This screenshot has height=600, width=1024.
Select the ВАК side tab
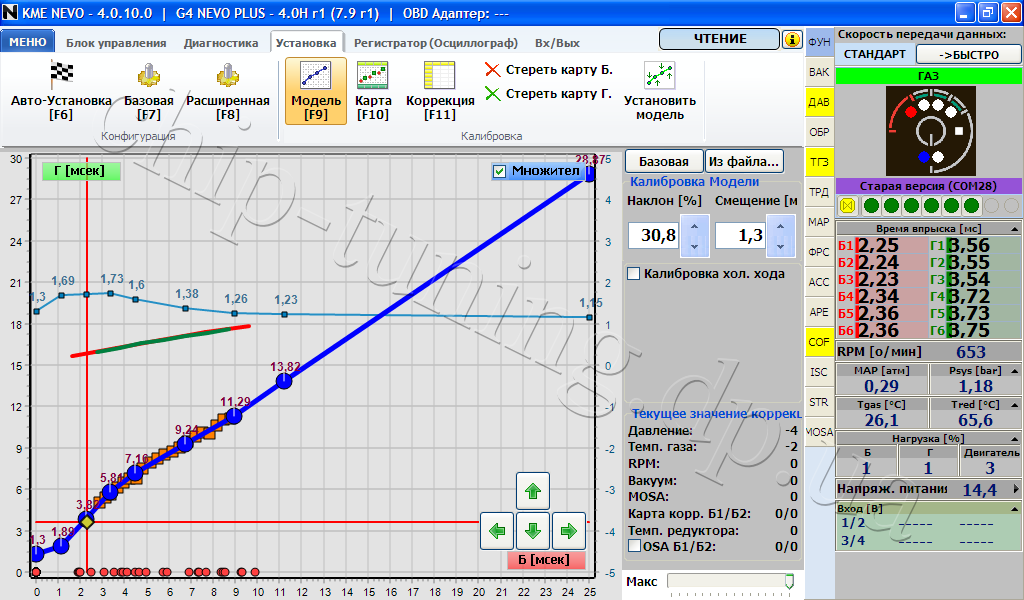point(819,72)
